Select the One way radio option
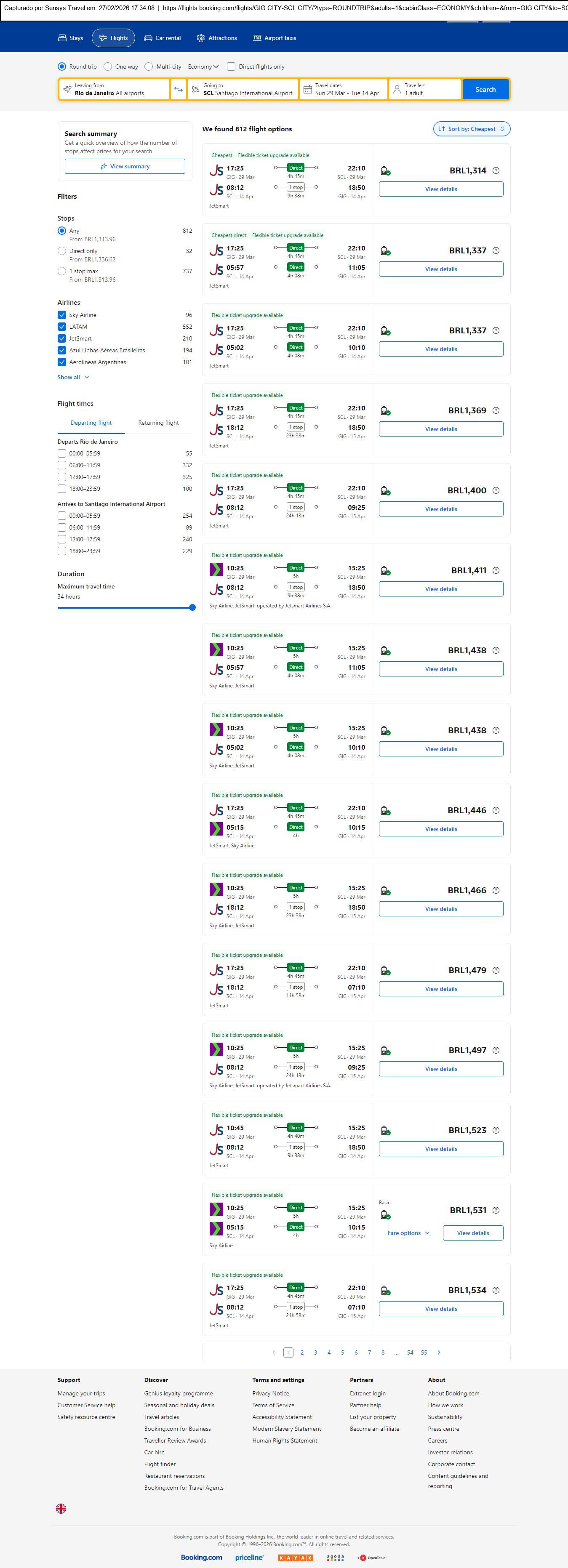This screenshot has width=568, height=1568. [x=108, y=67]
